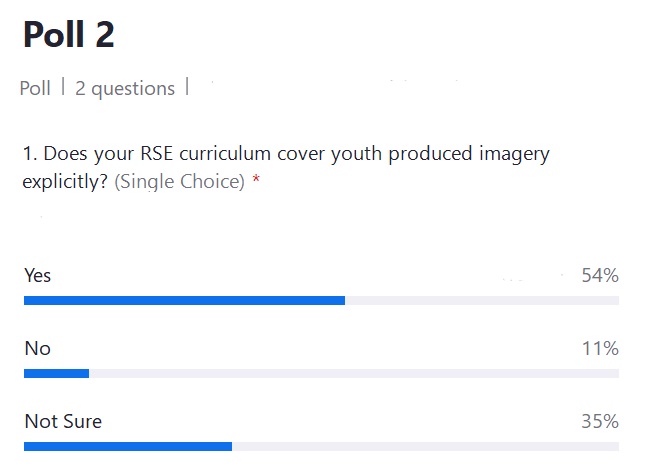
Task: Click the "(Single Choice)" label
Action: click(x=179, y=182)
